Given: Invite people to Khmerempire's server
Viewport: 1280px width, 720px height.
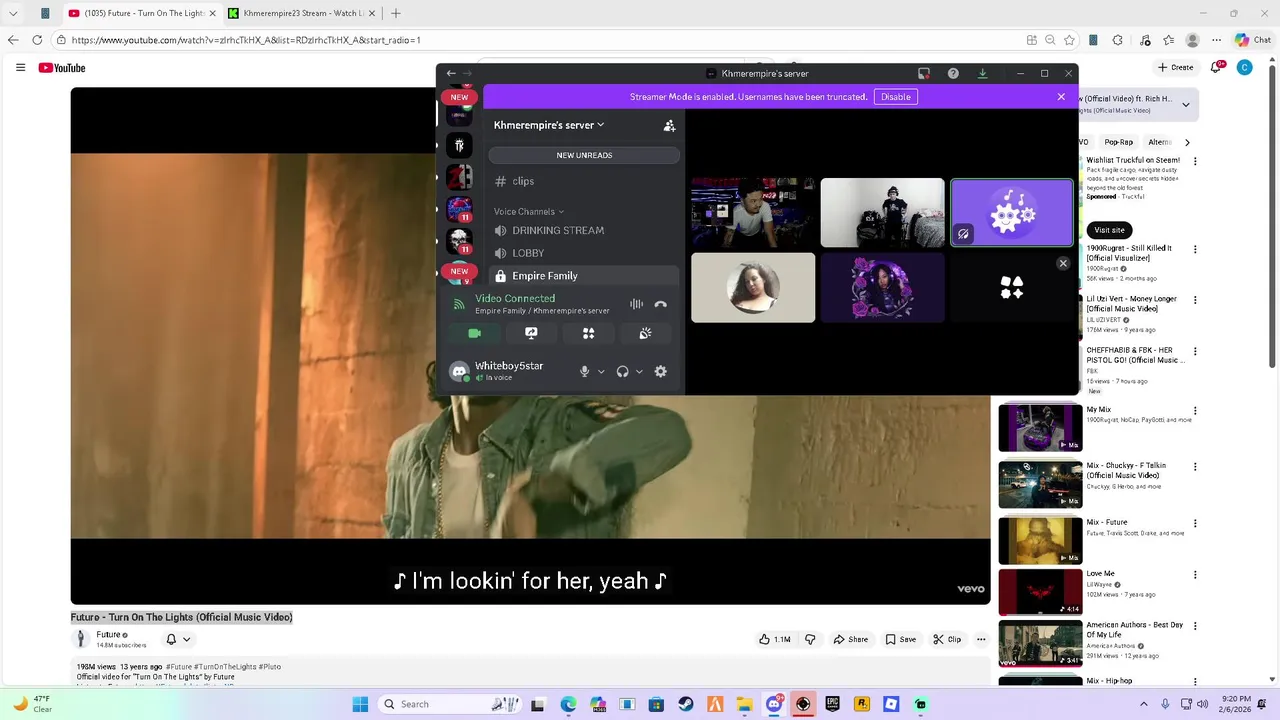Looking at the screenshot, I should (669, 126).
